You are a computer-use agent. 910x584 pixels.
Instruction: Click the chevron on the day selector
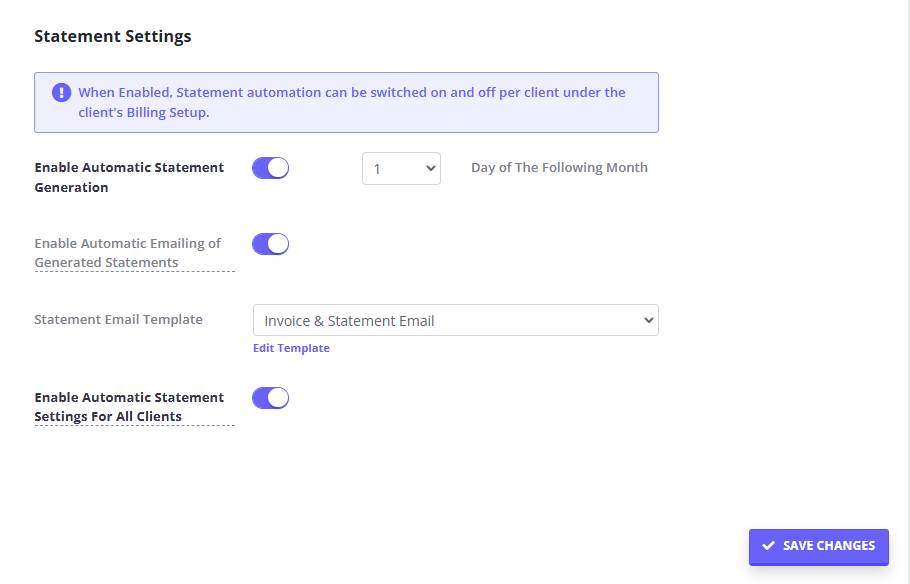(x=430, y=168)
